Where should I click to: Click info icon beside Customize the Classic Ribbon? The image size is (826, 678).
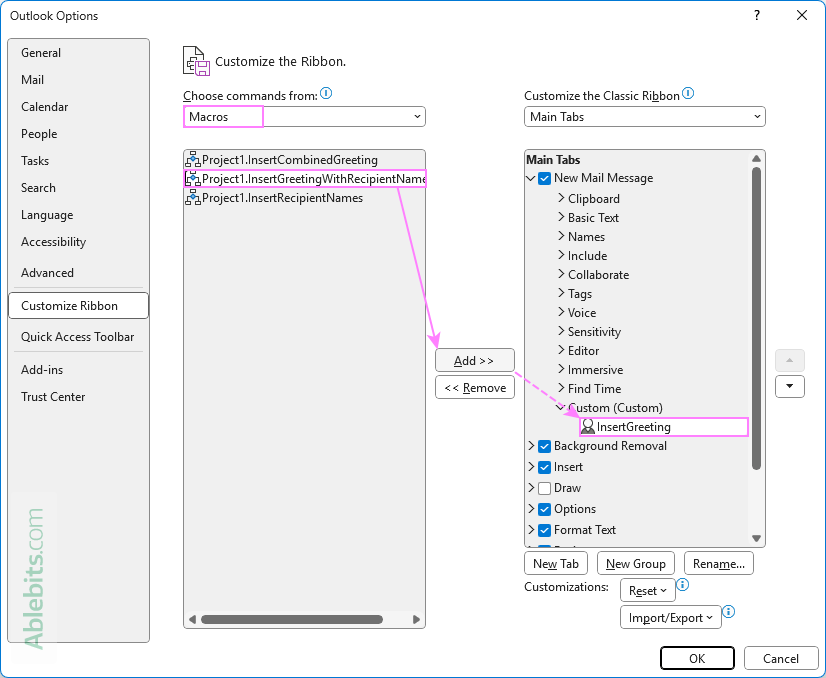(688, 94)
